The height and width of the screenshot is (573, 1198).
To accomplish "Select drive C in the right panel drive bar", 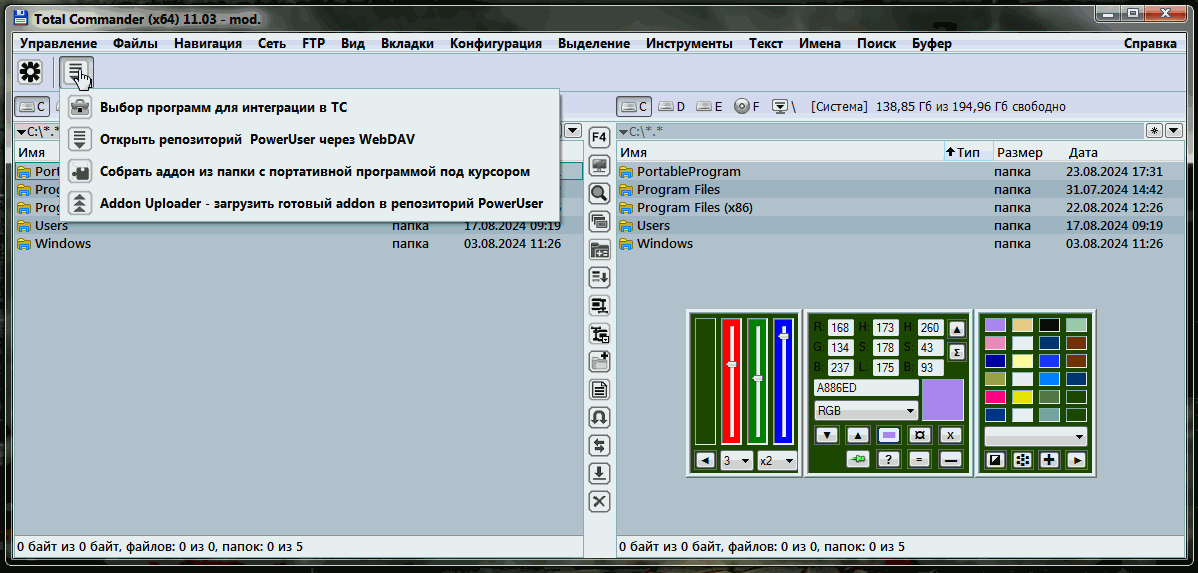I will 634,106.
